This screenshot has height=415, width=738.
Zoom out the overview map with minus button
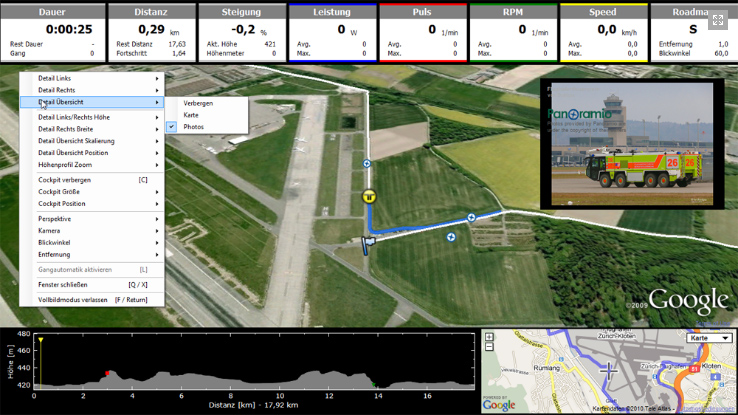click(x=489, y=348)
